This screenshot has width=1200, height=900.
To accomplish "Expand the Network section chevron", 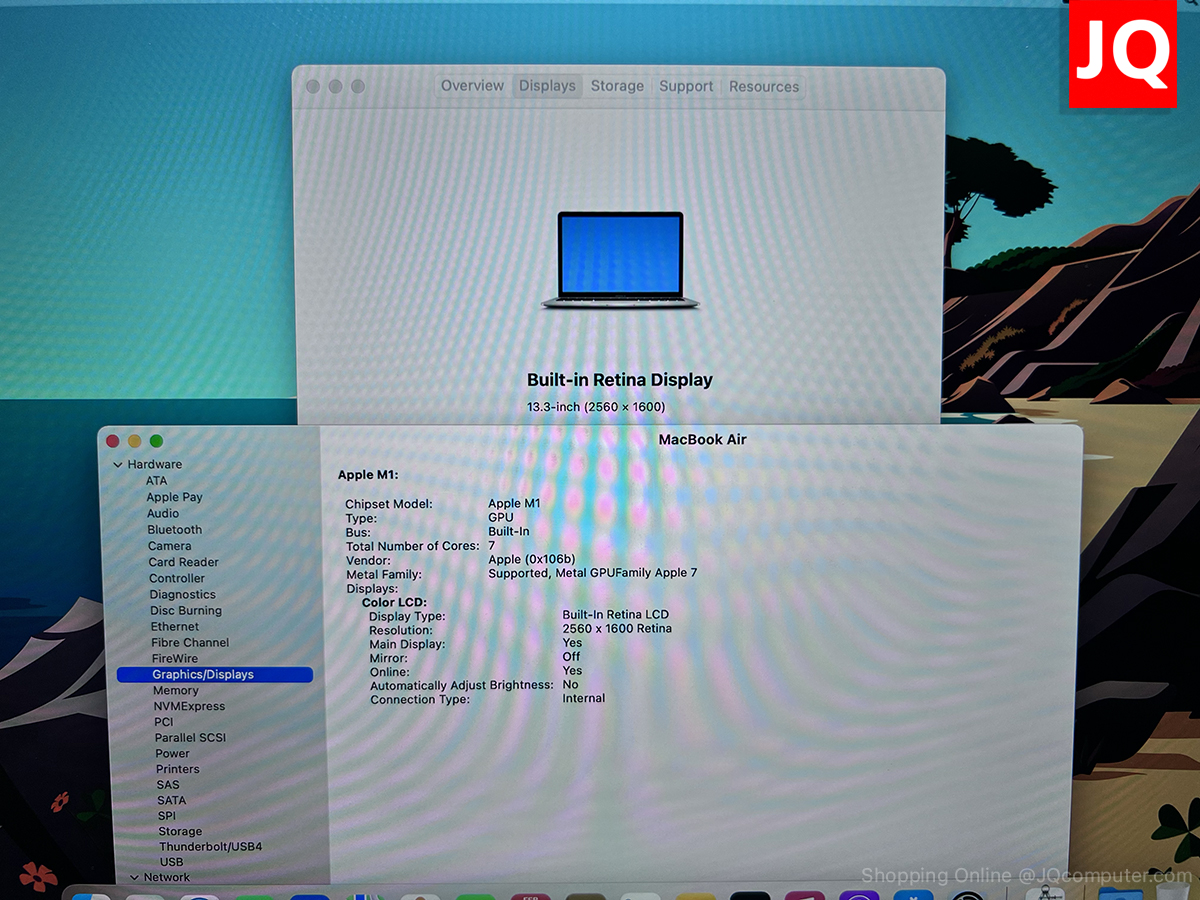I will 134,878.
